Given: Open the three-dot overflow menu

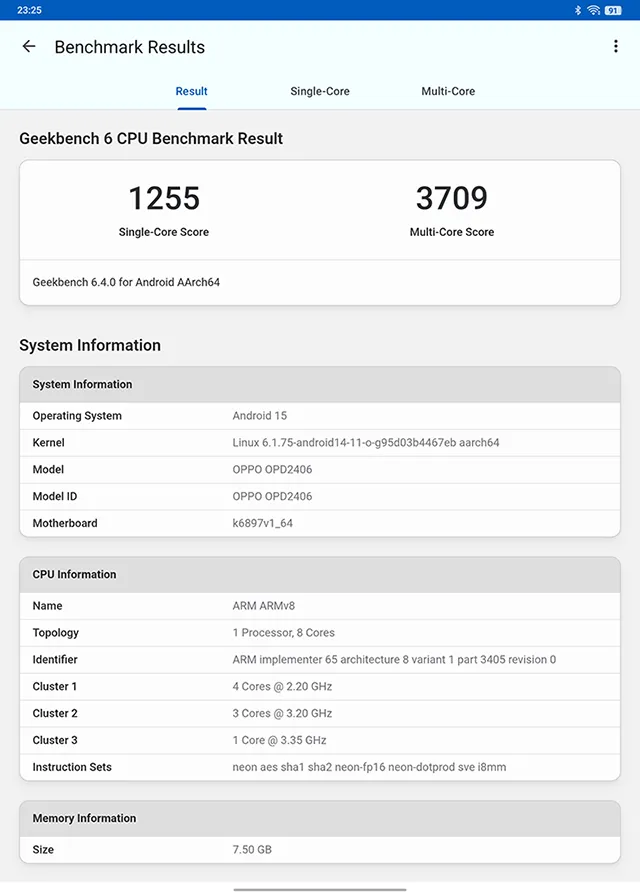Looking at the screenshot, I should point(615,47).
